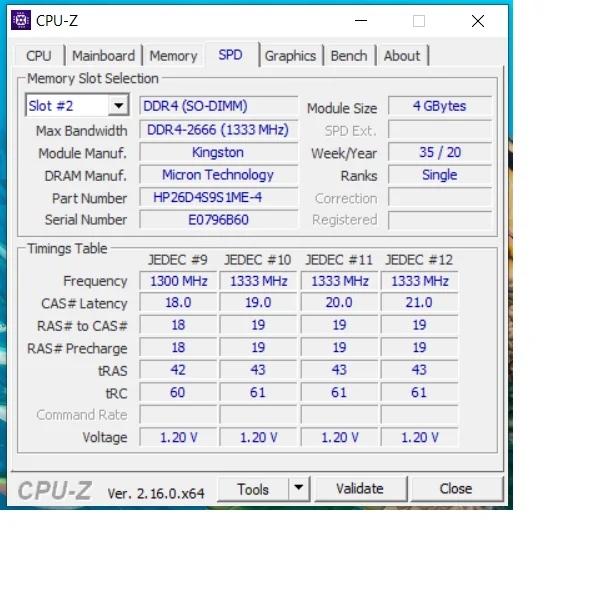Click the Micron Technology DRAM manufacturer value
This screenshot has width=600, height=600.
218,175
